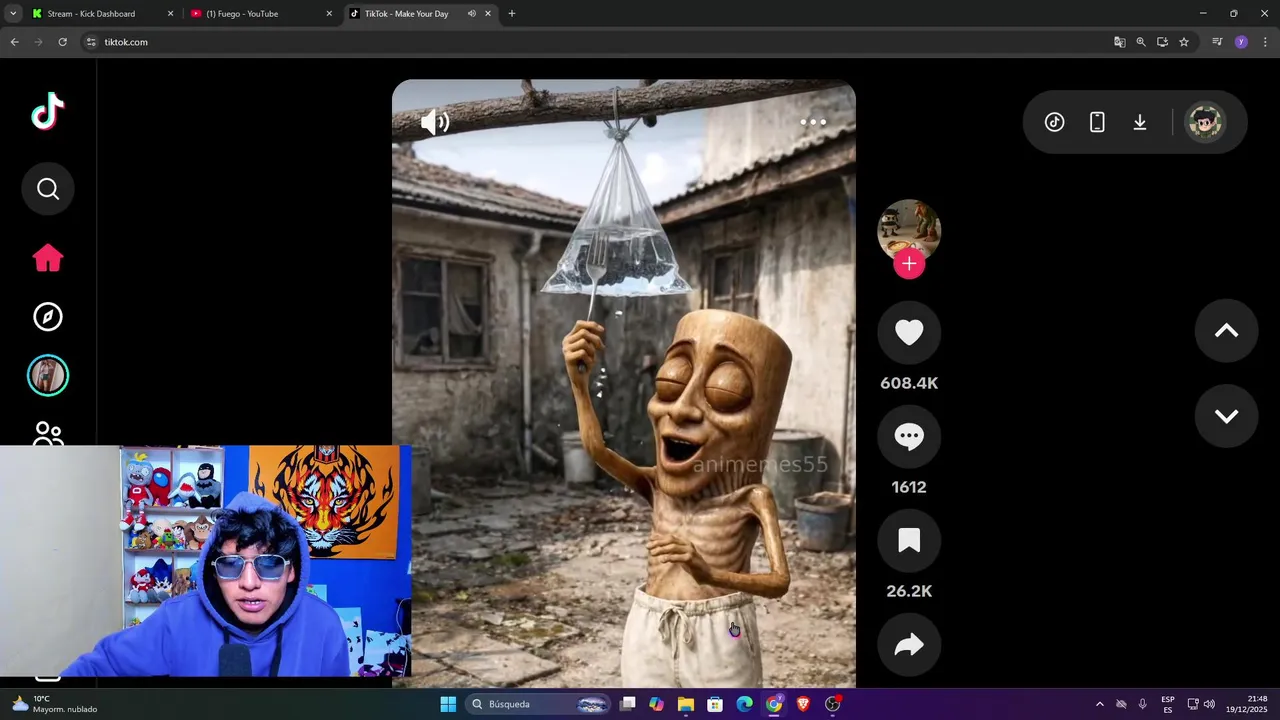This screenshot has width=1280, height=720.
Task: Click the microphone tray icon
Action: point(1143,704)
